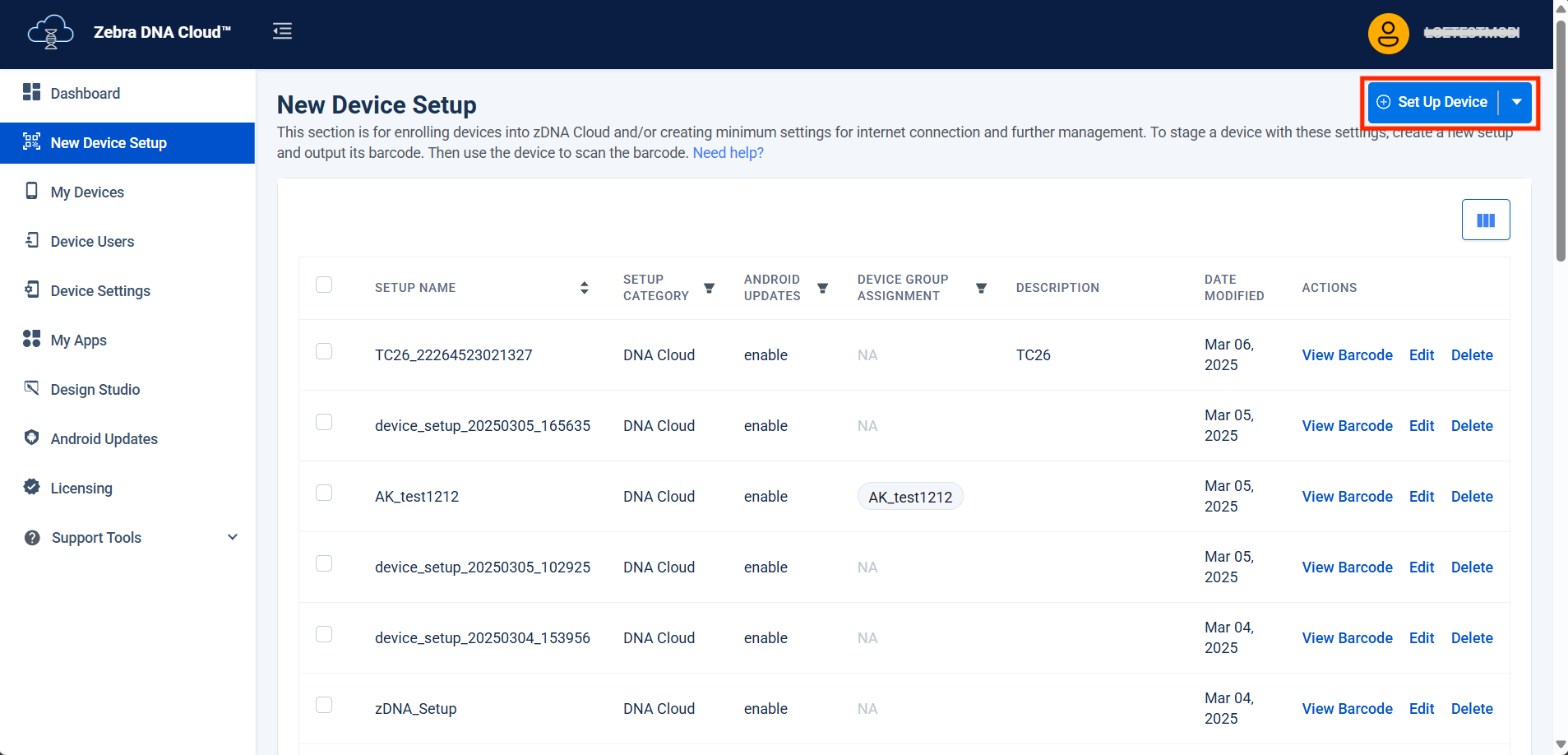Navigate to the Licensing page
This screenshot has height=755, width=1568.
coord(81,488)
